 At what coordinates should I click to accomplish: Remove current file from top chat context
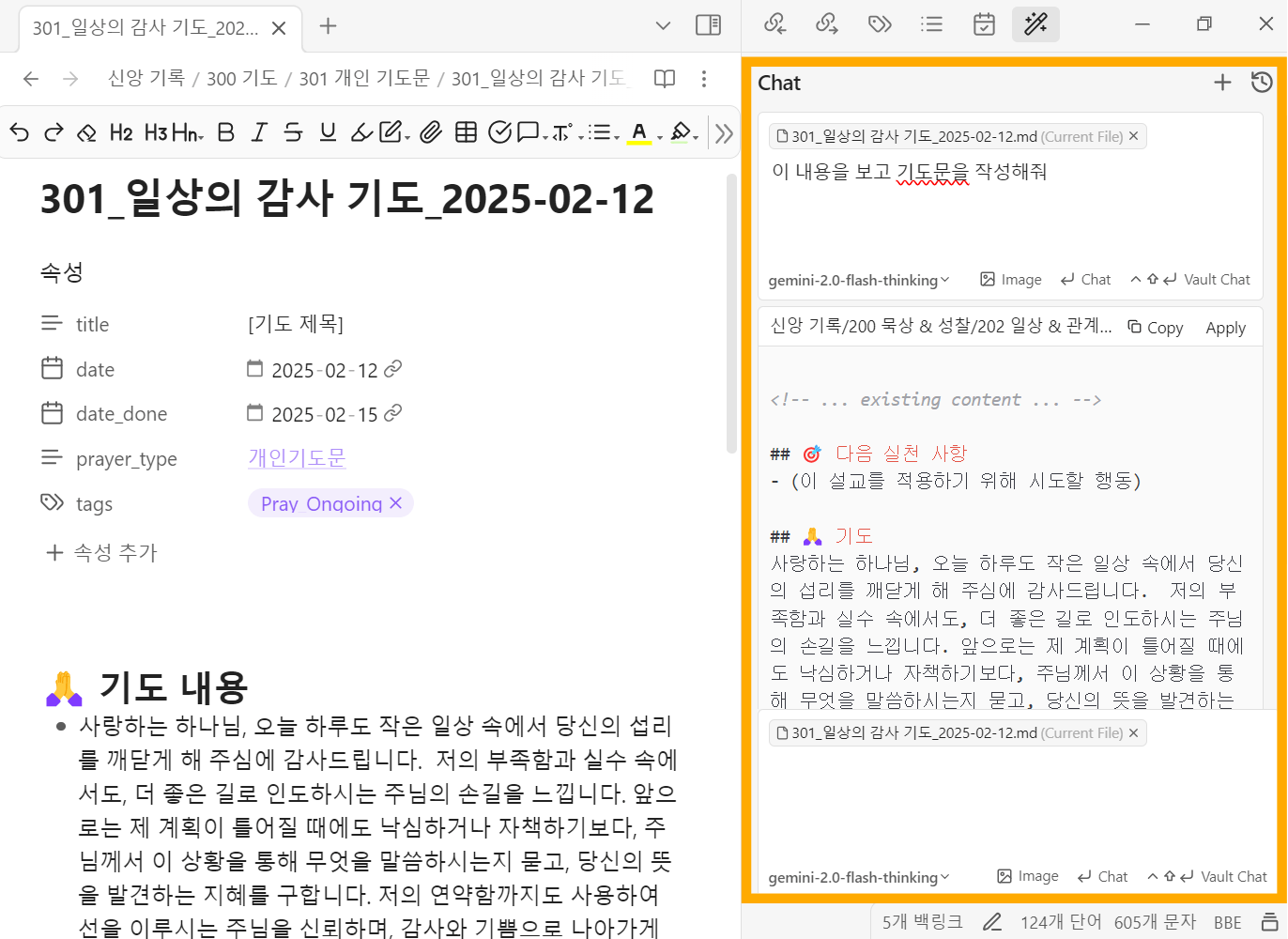(1133, 136)
